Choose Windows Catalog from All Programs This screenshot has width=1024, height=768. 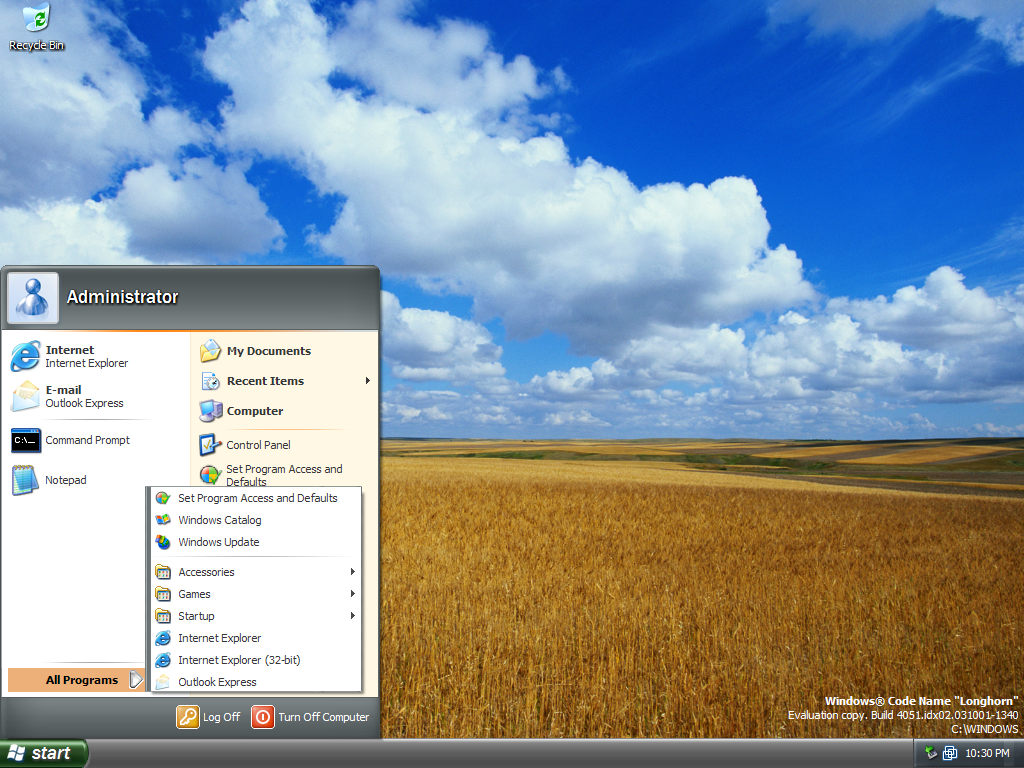[256, 520]
